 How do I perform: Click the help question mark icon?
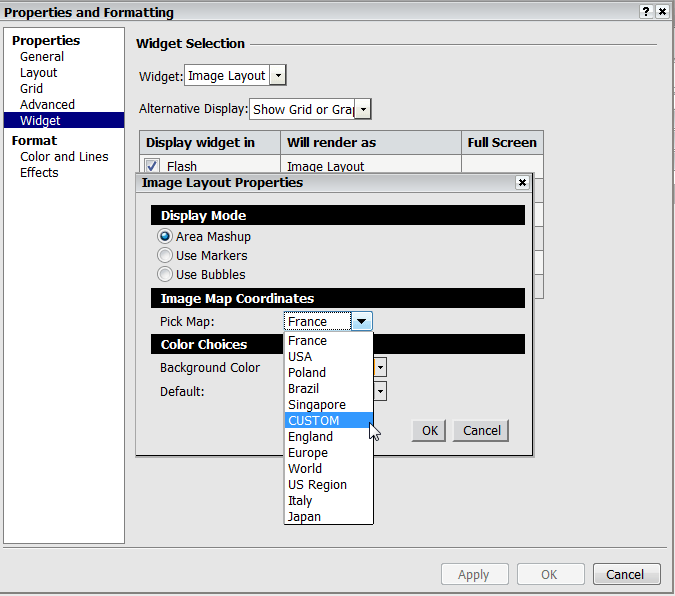(646, 12)
